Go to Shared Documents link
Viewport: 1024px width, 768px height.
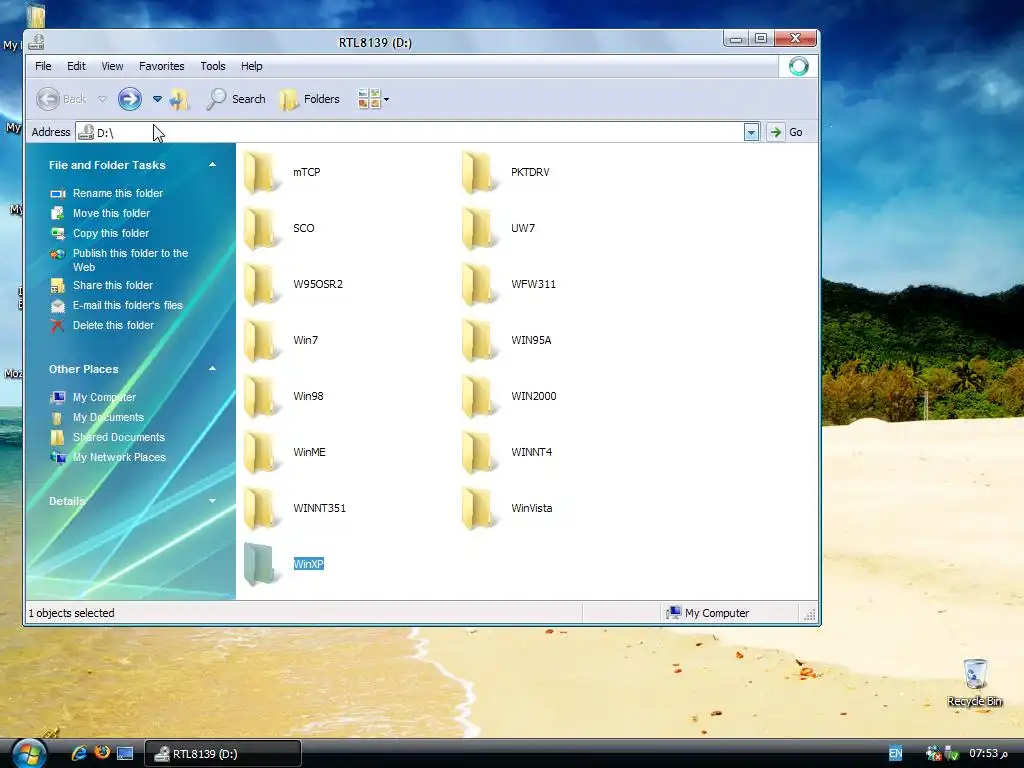click(118, 438)
